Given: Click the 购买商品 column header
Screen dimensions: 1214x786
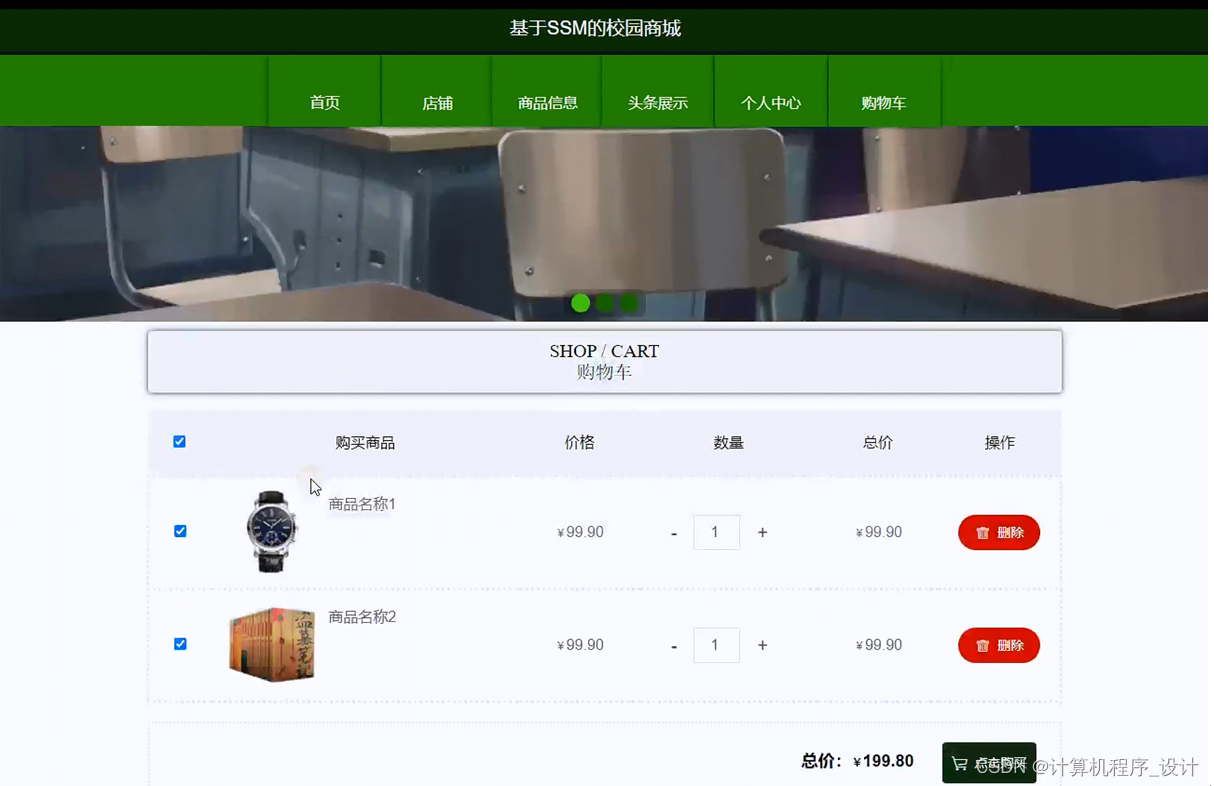Looking at the screenshot, I should click(365, 443).
